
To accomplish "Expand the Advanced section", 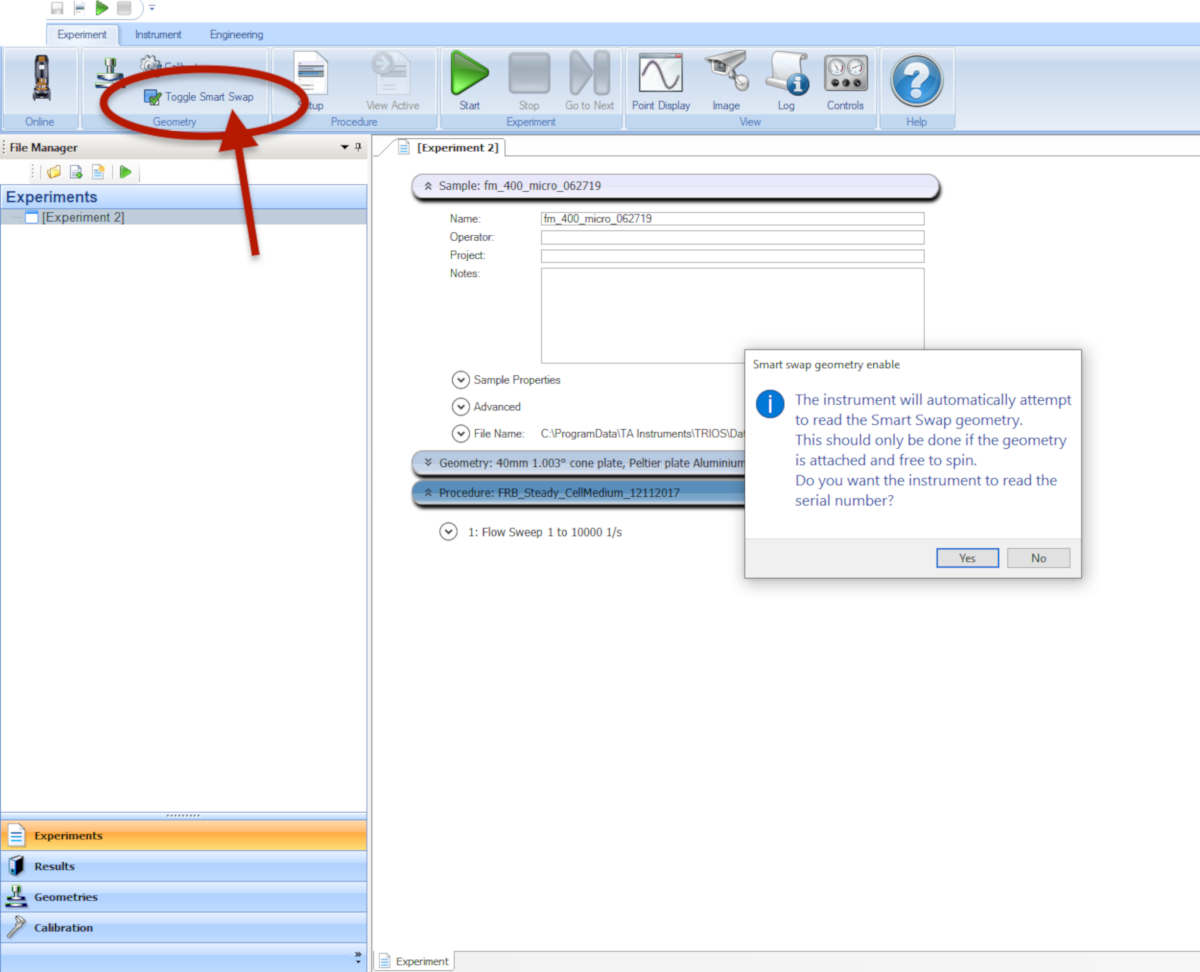I will tap(460, 407).
